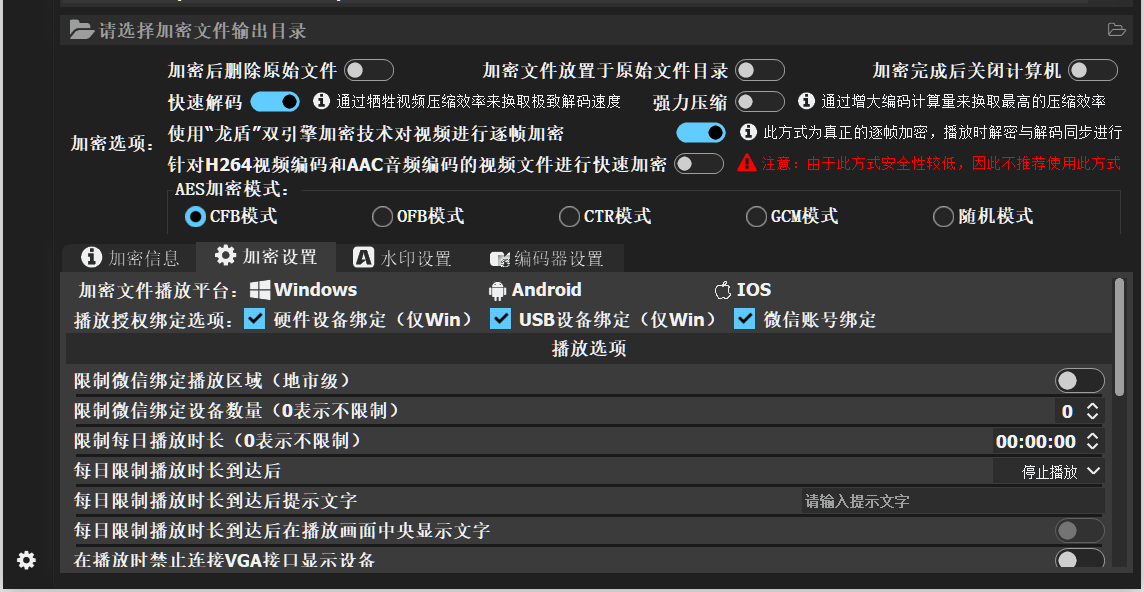The width and height of the screenshot is (1144, 592).
Task: Click the 加密文件播放平台 label
Action: point(158,291)
